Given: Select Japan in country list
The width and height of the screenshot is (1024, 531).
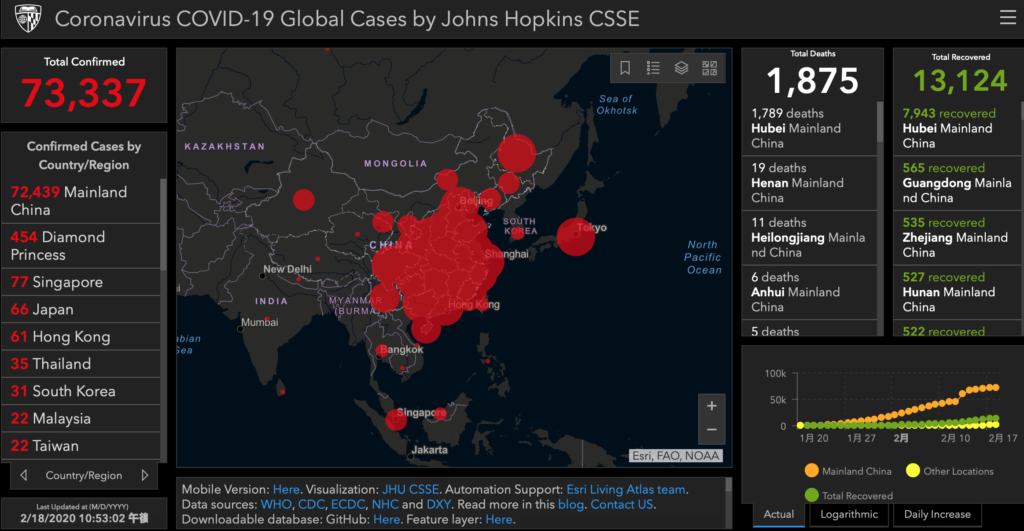Looking at the screenshot, I should click(81, 310).
